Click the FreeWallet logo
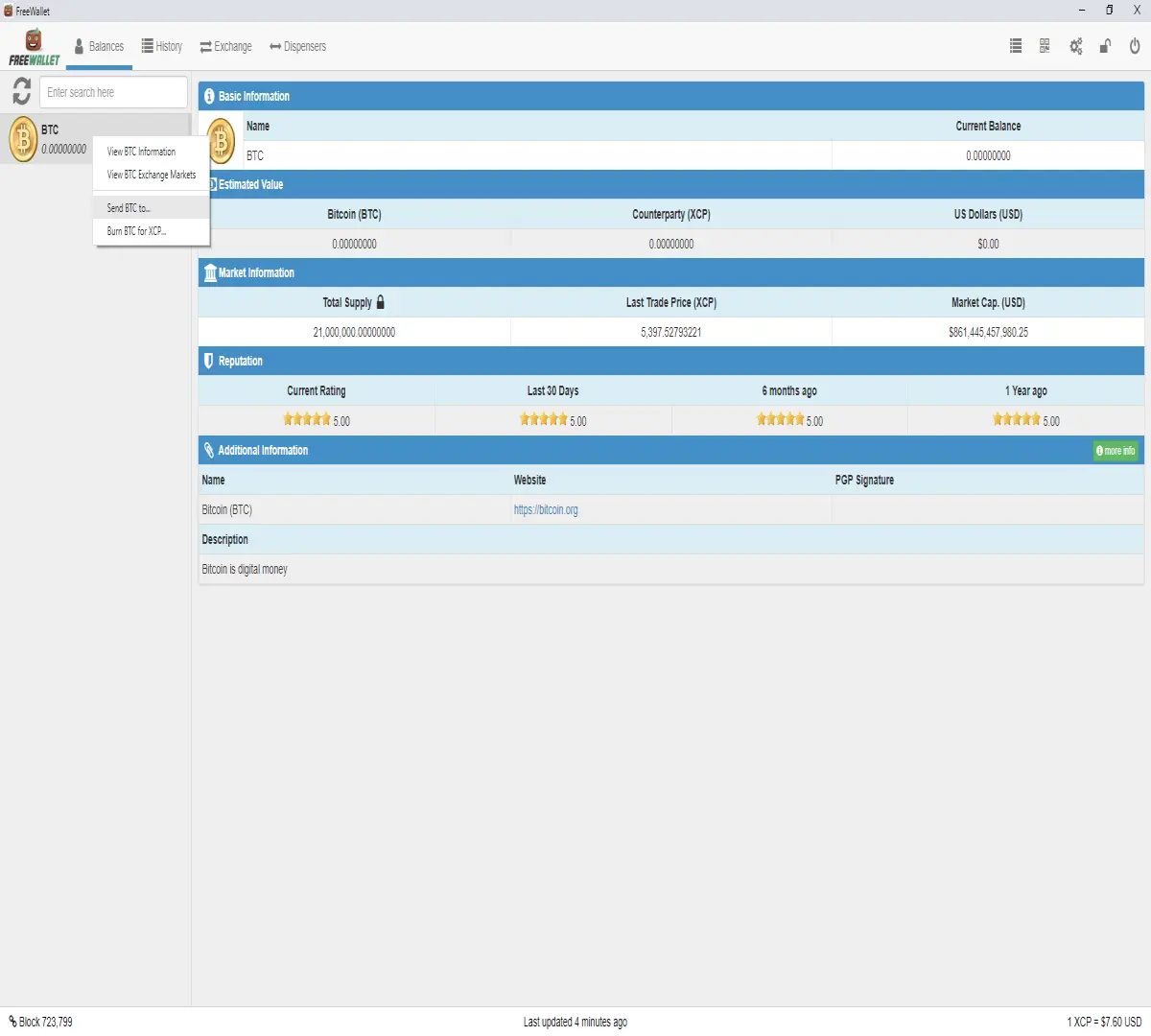Image resolution: width=1151 pixels, height=1036 pixels. [35, 48]
